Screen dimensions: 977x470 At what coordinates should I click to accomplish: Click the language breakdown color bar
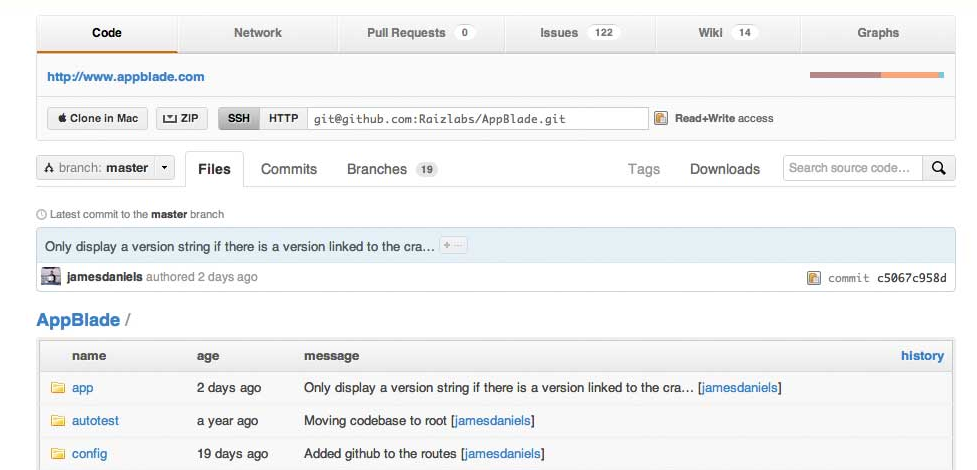(877, 75)
